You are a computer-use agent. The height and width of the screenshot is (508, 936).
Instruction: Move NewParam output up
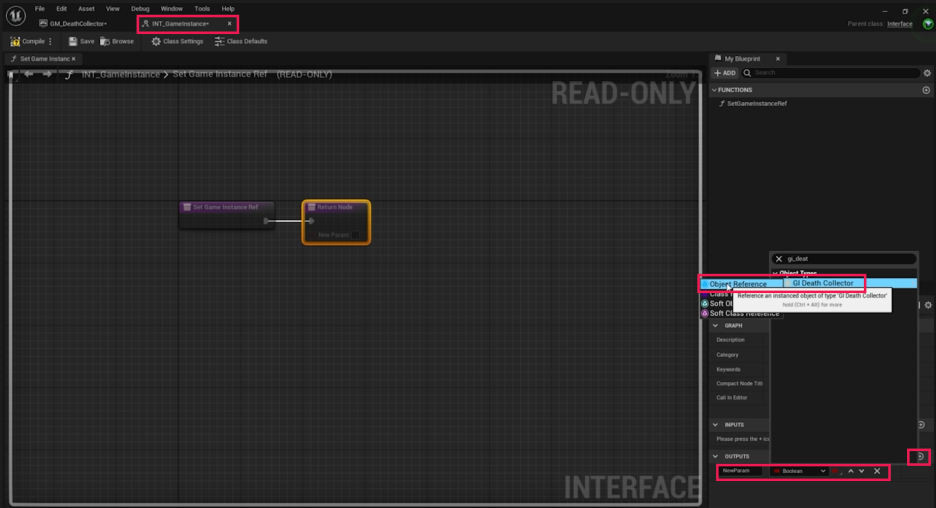[x=851, y=472]
